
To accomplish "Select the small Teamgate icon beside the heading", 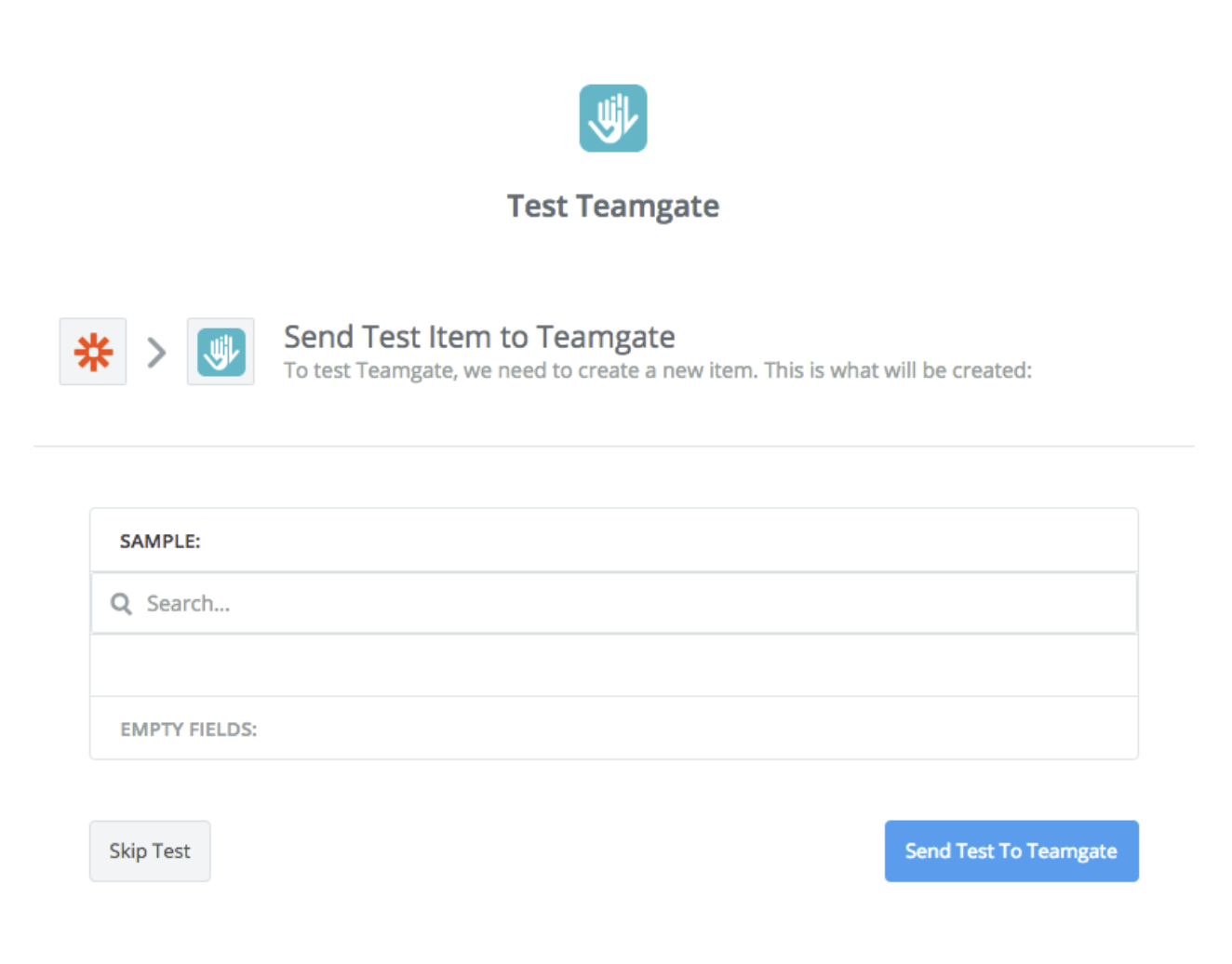I will pos(221,353).
